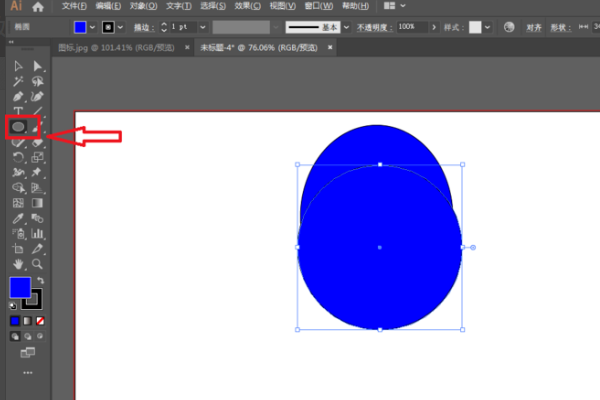Choose the Eyedropper tool
The height and width of the screenshot is (400, 600).
point(18,217)
